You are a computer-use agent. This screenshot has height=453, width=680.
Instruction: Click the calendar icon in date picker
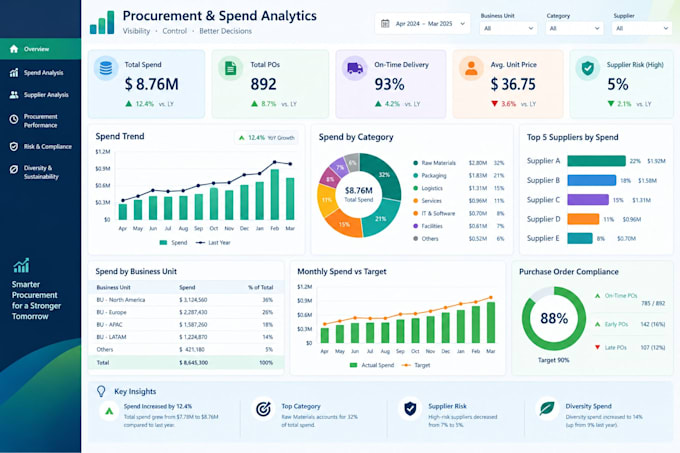pos(385,23)
